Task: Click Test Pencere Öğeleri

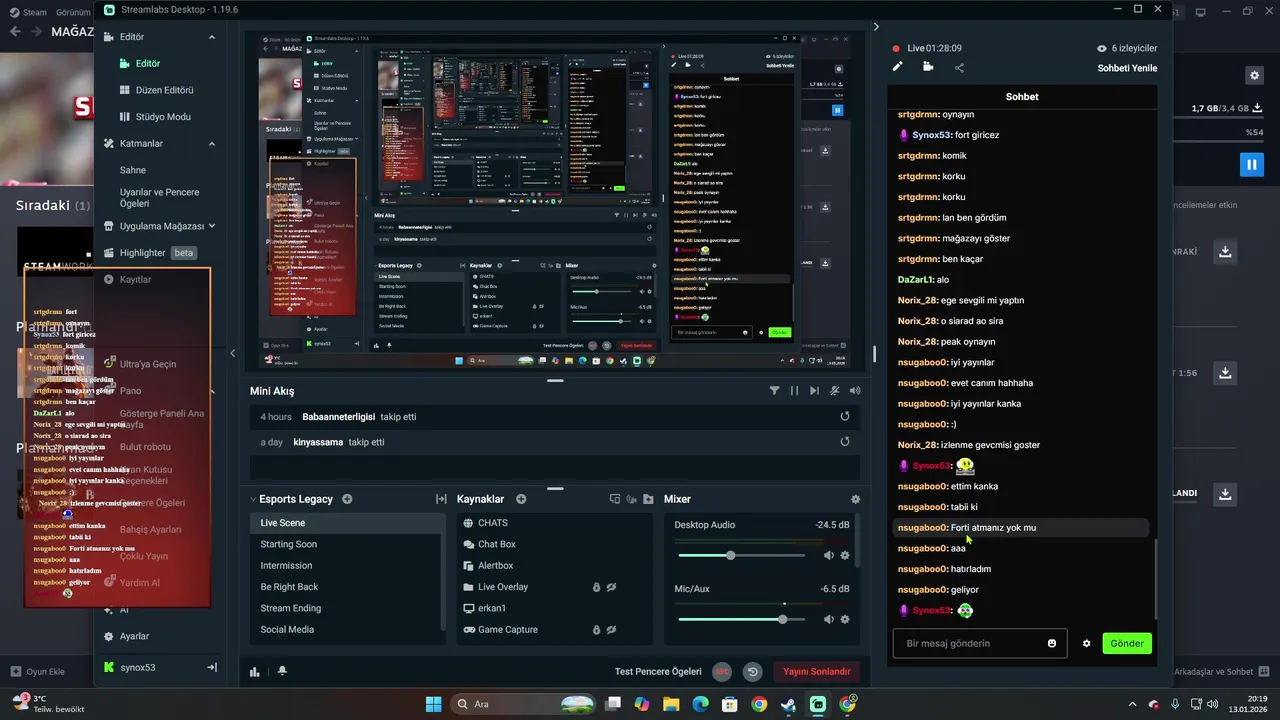Action: click(x=658, y=672)
